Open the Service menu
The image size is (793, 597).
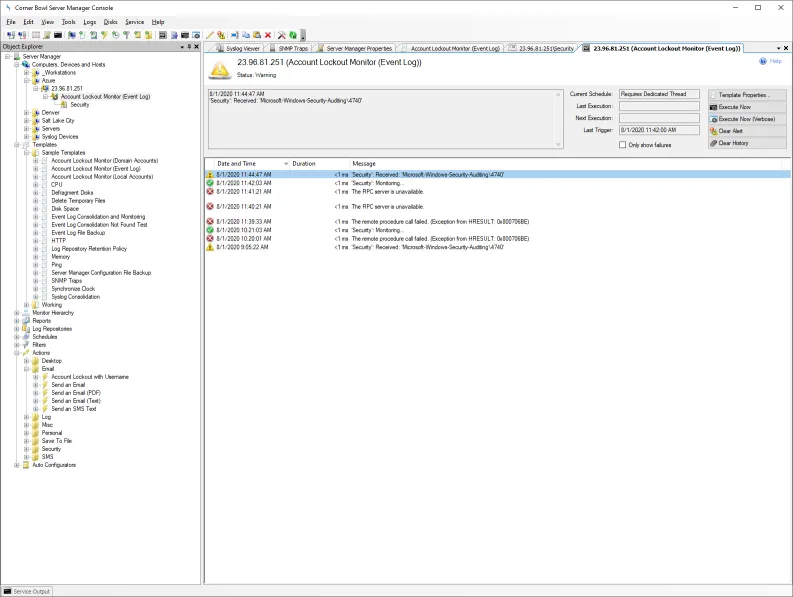coord(135,22)
